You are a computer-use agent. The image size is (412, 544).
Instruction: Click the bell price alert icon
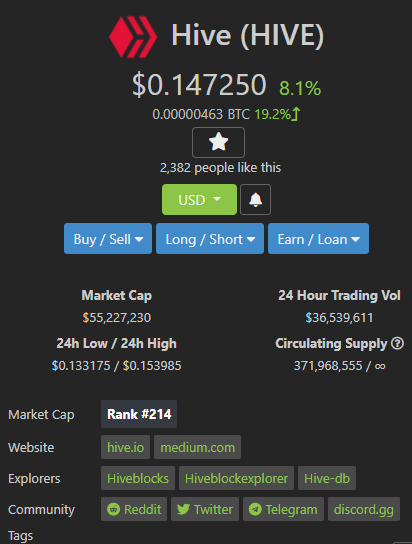[256, 199]
